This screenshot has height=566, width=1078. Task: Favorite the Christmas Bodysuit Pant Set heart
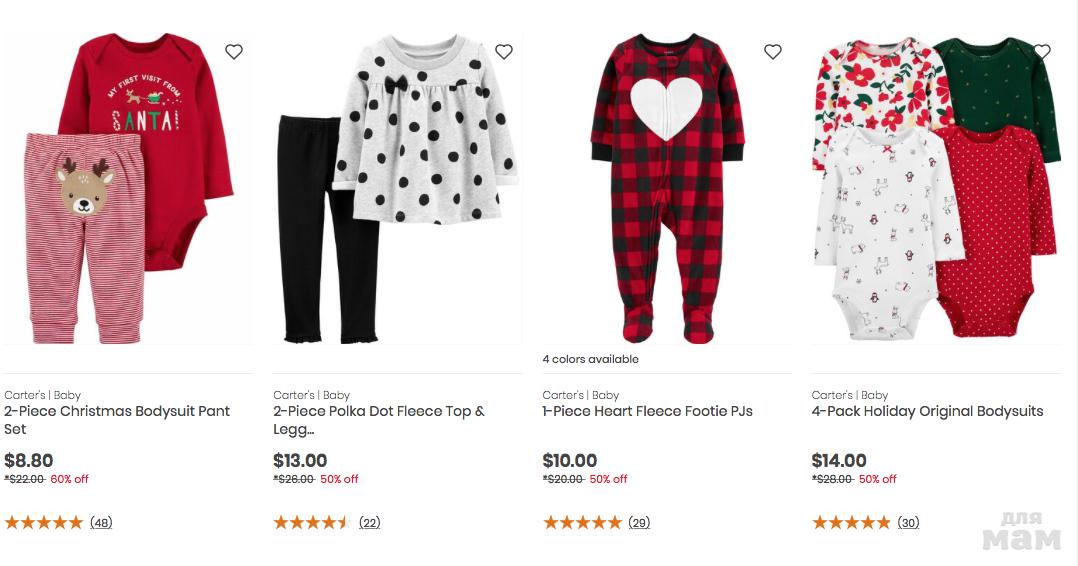(x=234, y=52)
